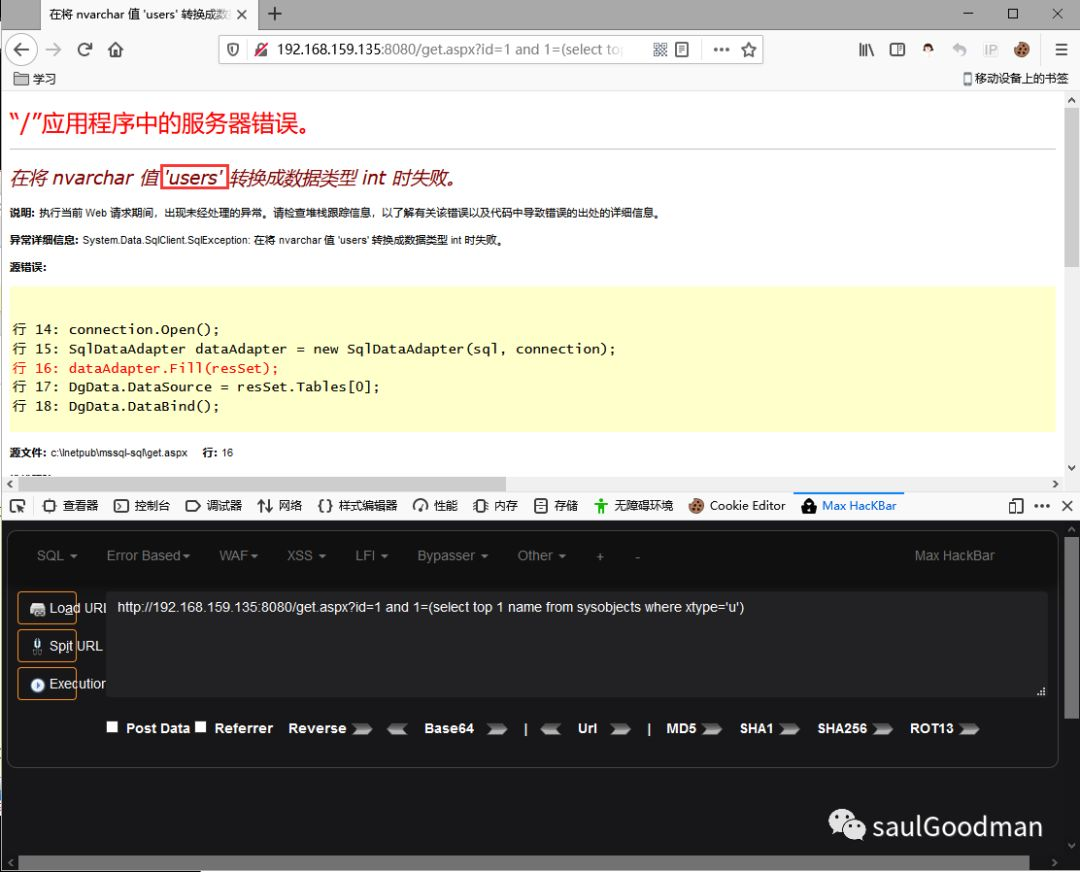Expand the Error Based dropdown
The height and width of the screenshot is (872, 1080).
tap(148, 556)
